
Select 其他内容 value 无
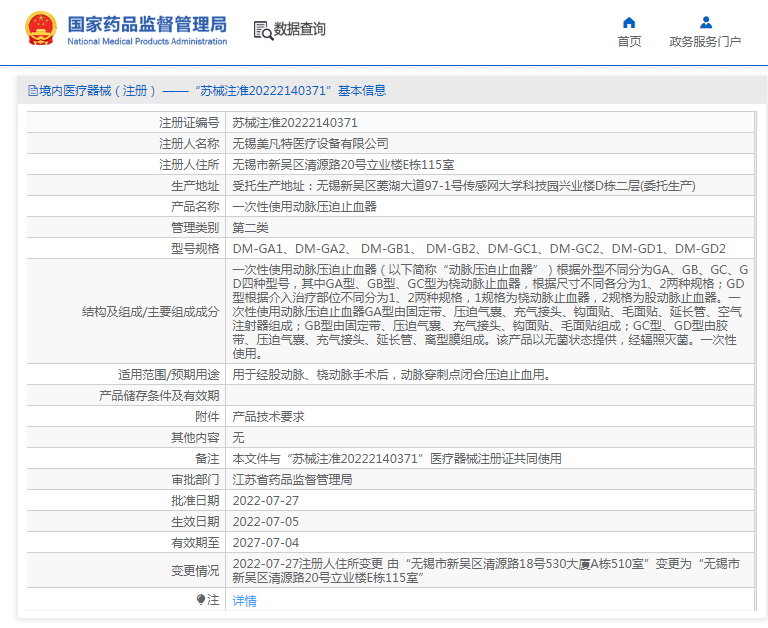(x=238, y=437)
